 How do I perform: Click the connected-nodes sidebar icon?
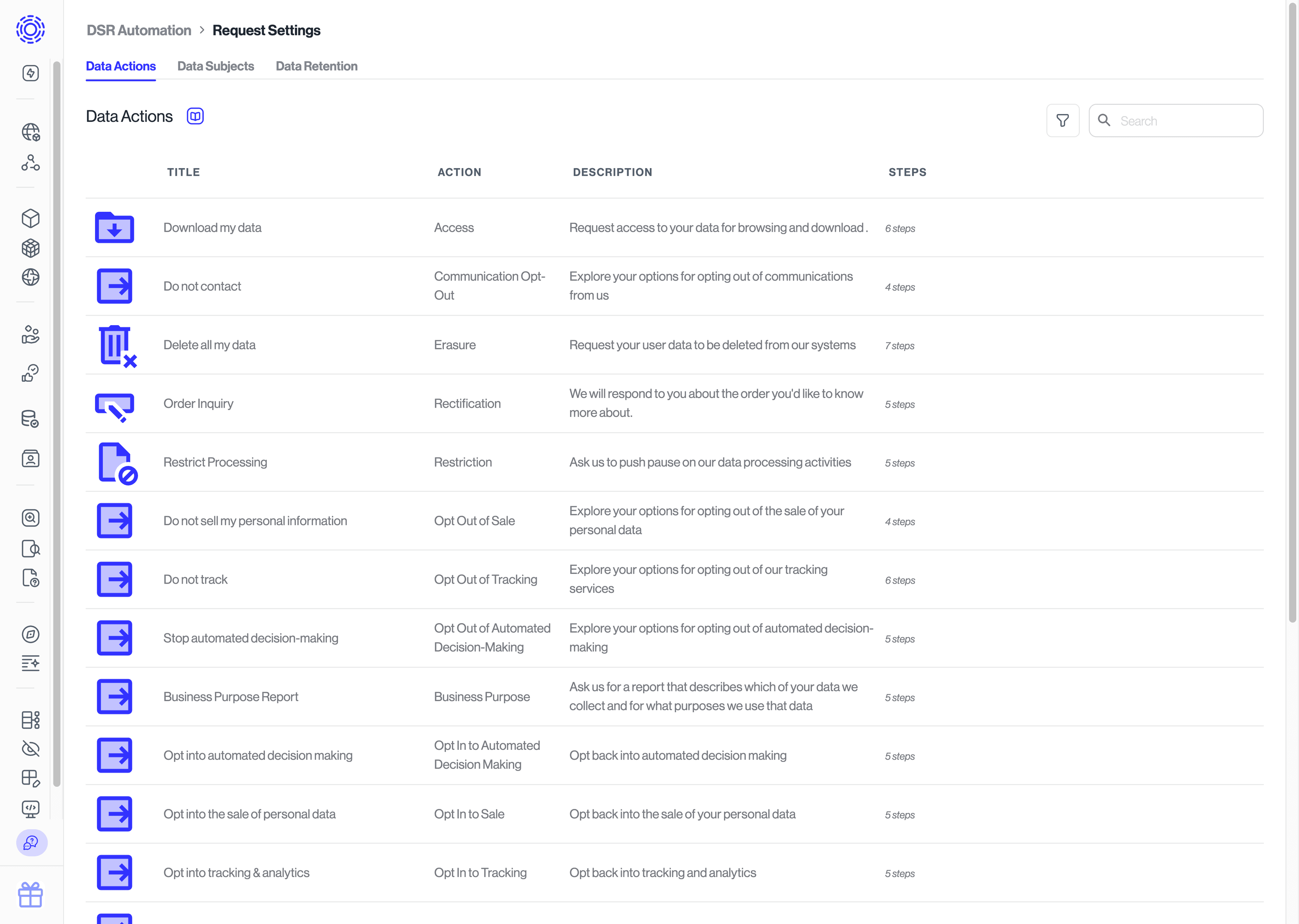tap(30, 163)
